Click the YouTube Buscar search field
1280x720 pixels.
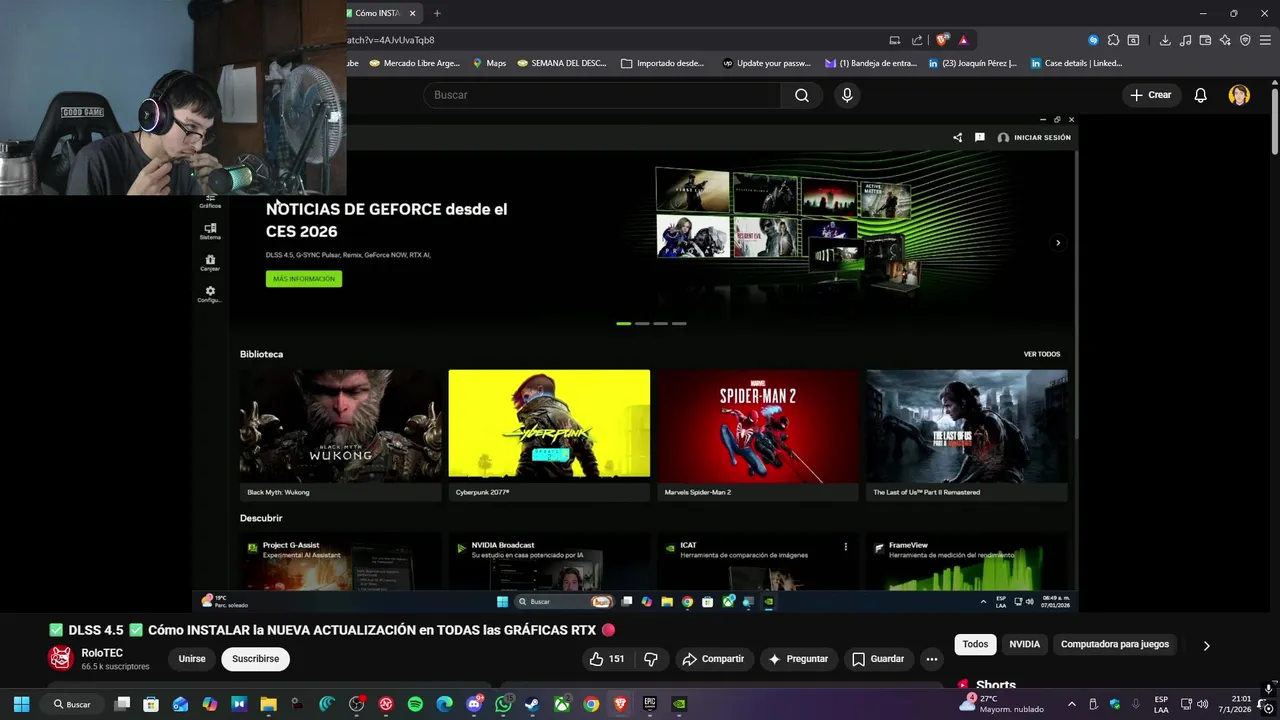point(602,95)
